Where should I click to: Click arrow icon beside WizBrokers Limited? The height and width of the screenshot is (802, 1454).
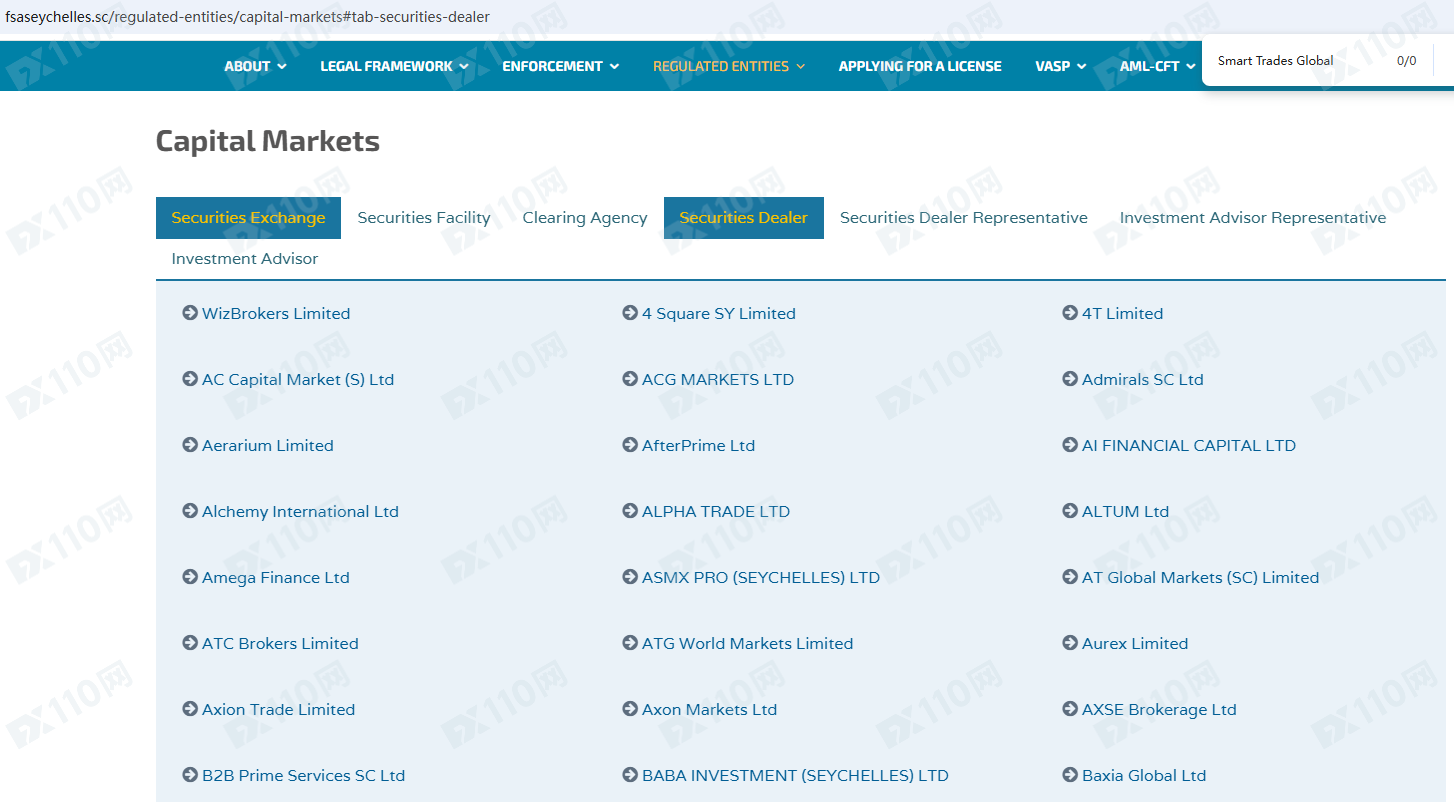(x=190, y=313)
